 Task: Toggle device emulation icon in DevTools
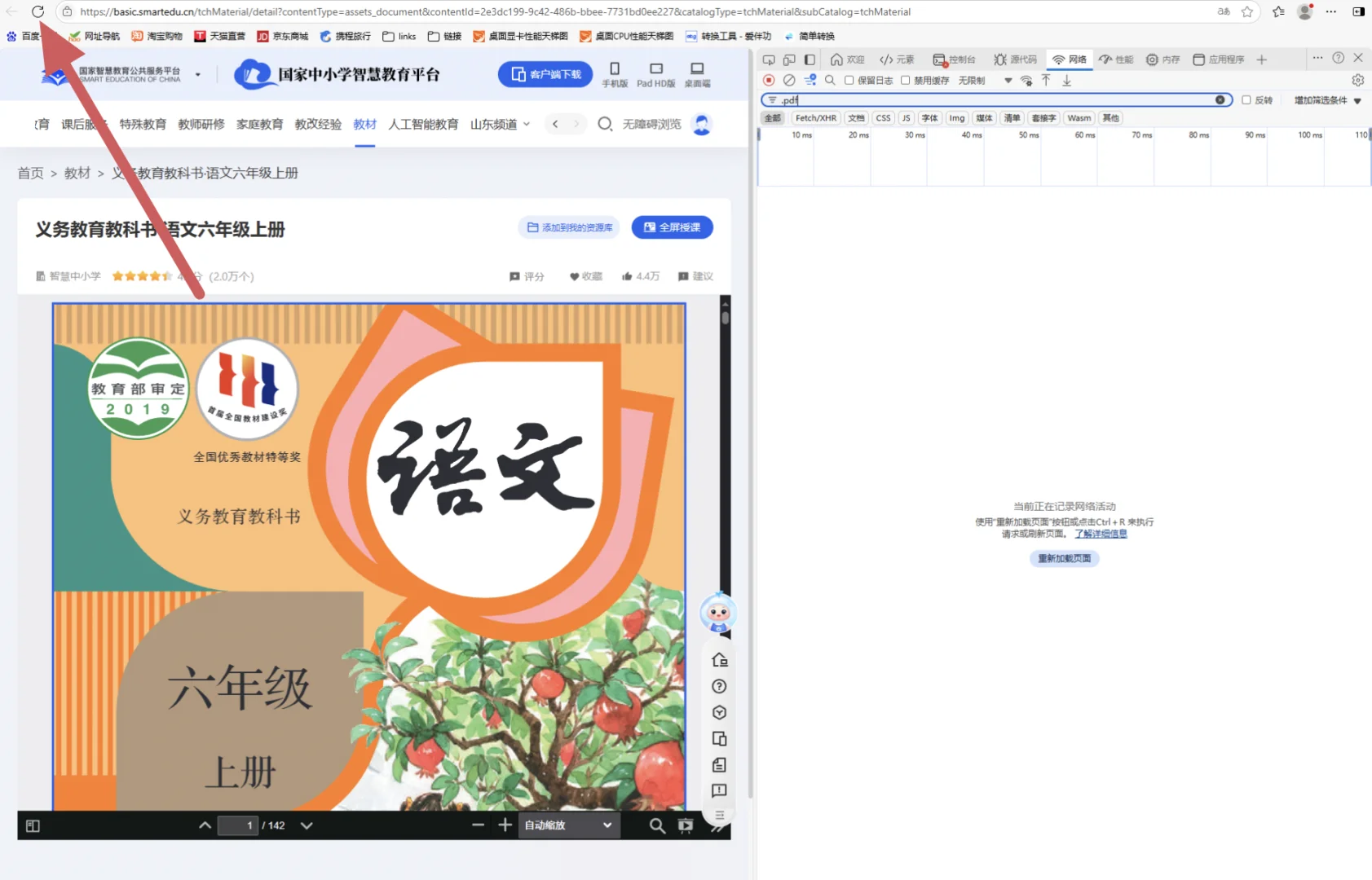[x=789, y=59]
